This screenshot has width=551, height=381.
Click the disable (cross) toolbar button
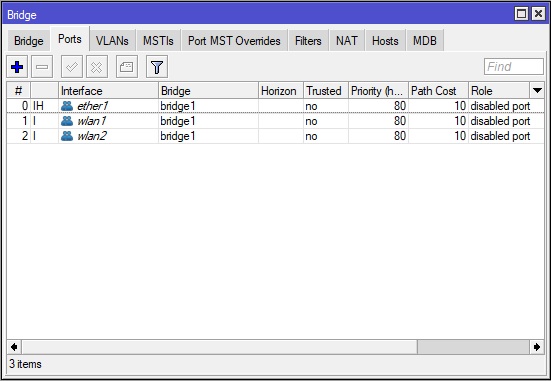pos(97,66)
